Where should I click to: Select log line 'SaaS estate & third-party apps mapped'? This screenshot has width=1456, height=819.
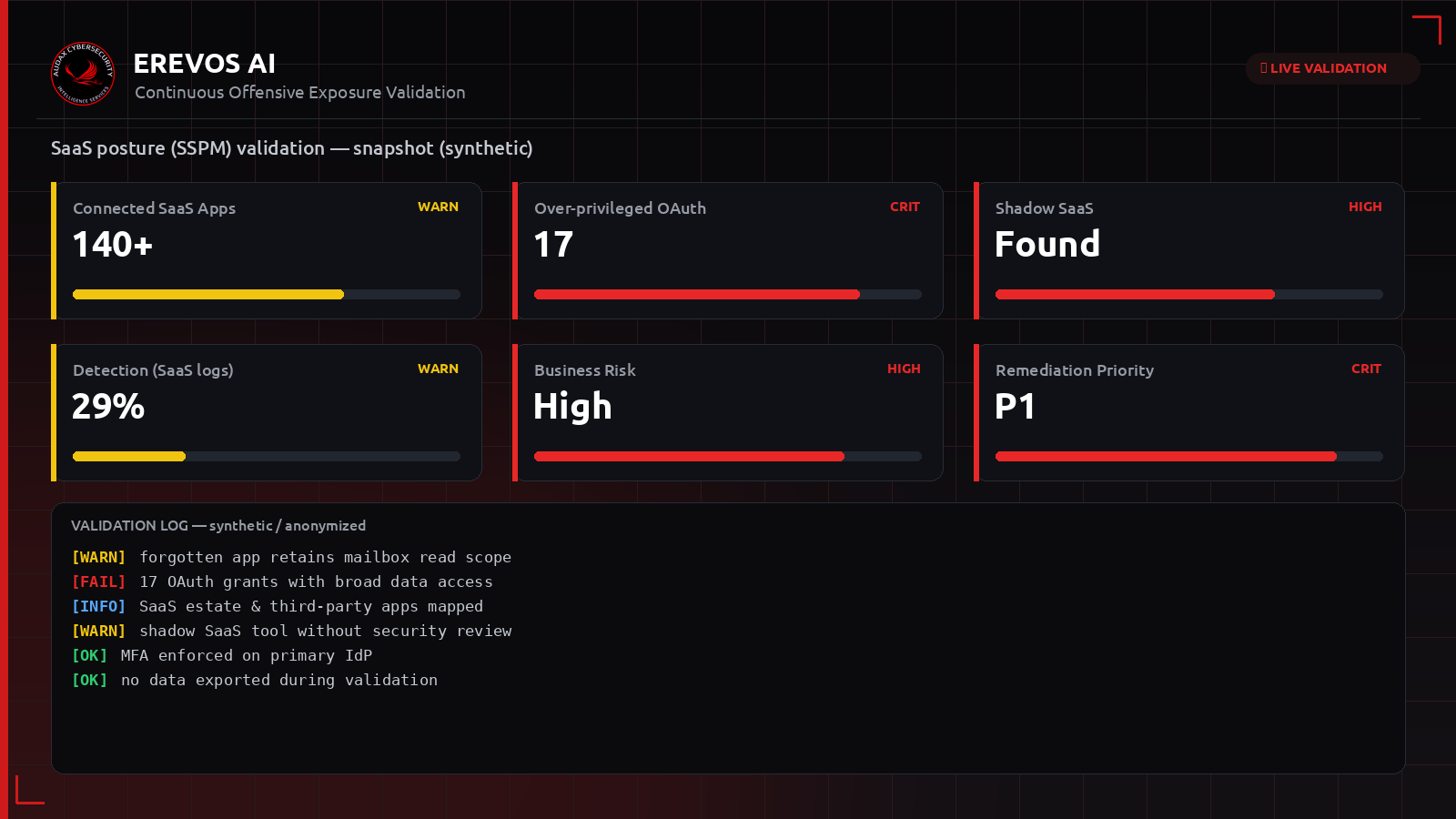311,606
